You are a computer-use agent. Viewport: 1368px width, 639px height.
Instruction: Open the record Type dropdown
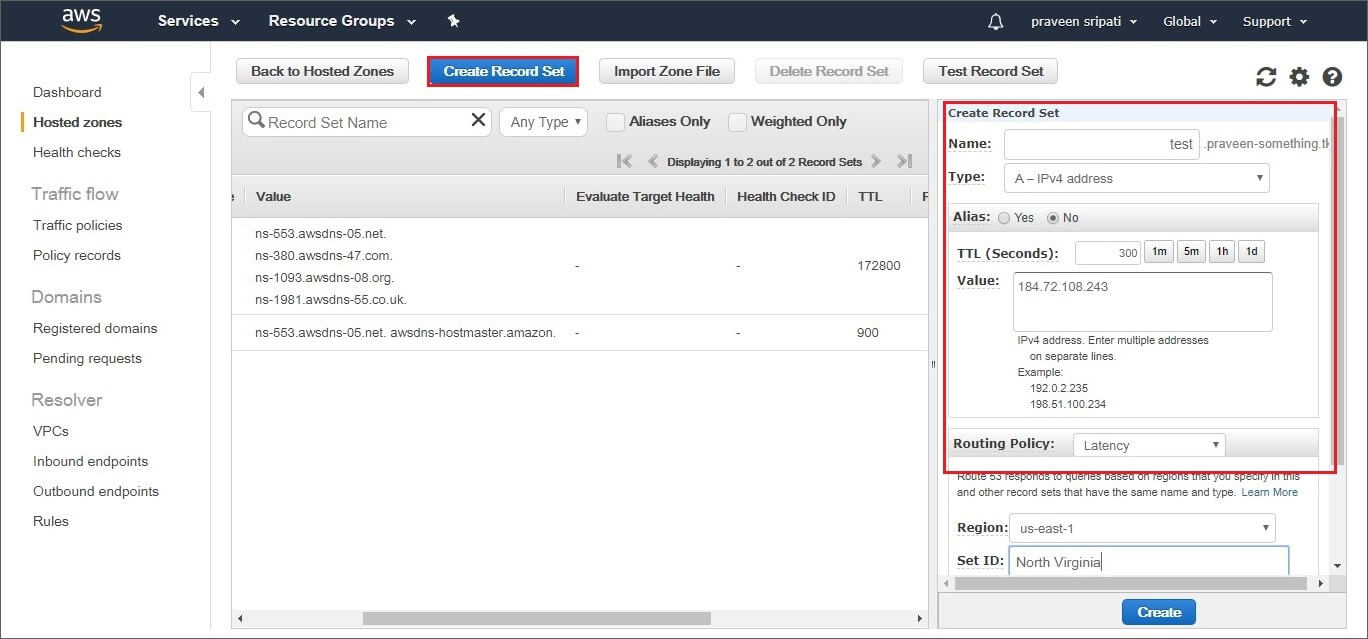tap(1136, 178)
